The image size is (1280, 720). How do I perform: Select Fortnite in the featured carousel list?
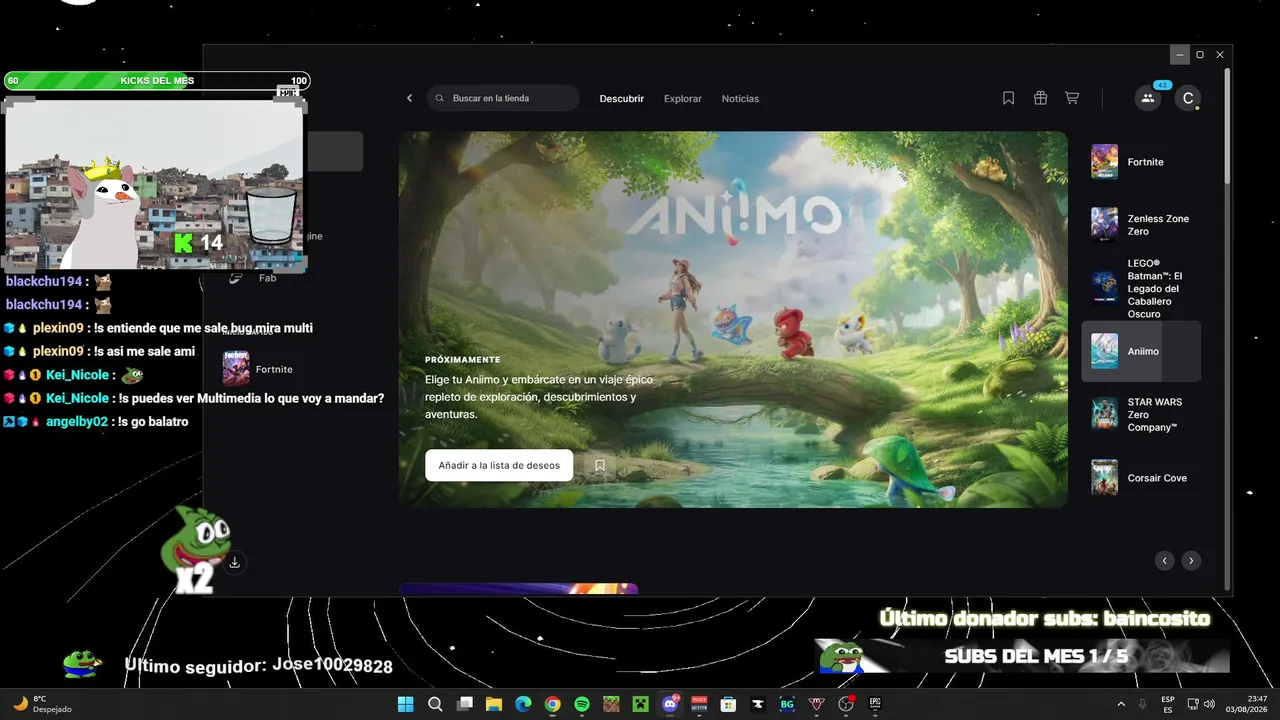tap(1142, 162)
